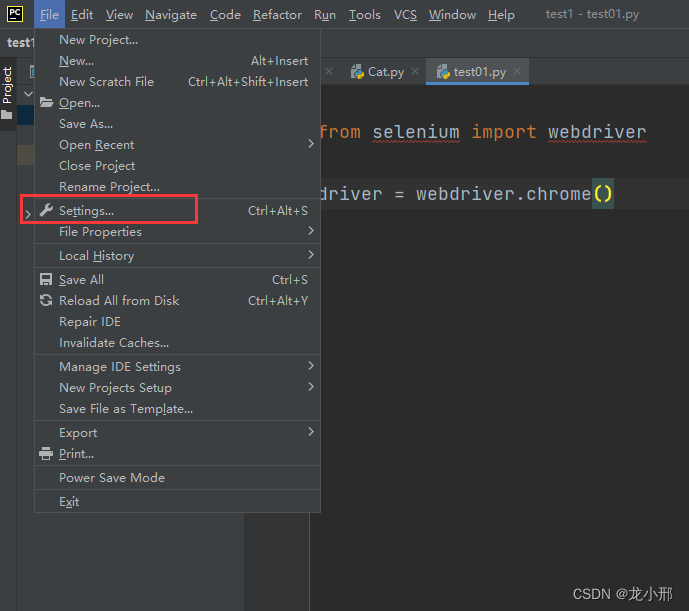Click the test1 project breadcrumb
Viewport: 689px width, 611px height.
(x=20, y=43)
